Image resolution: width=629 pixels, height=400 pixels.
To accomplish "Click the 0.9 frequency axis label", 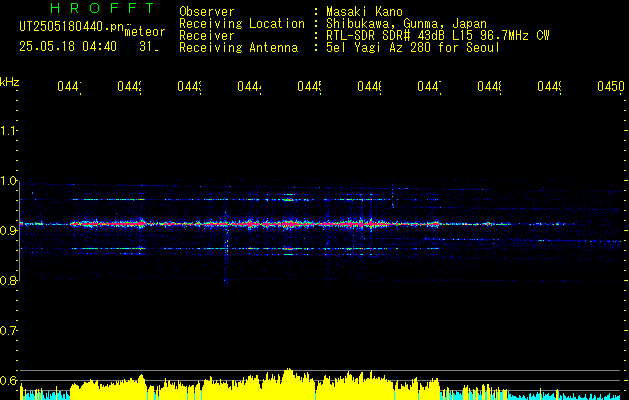I will click(8, 231).
